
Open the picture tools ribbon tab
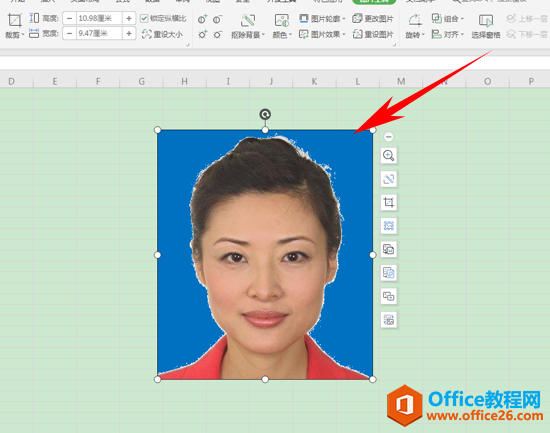374,2
